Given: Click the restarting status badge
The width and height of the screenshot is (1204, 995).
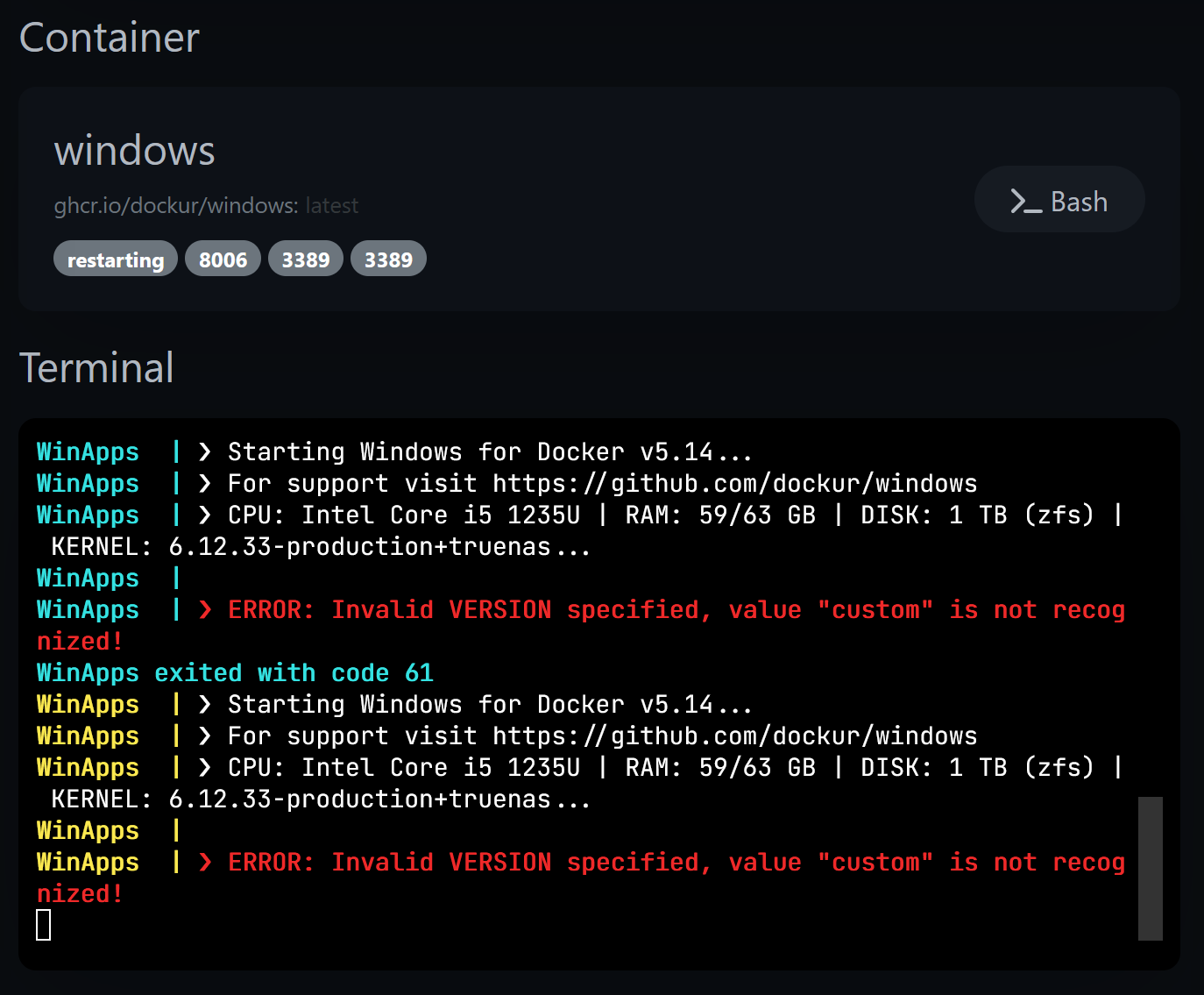Looking at the screenshot, I should click(116, 259).
